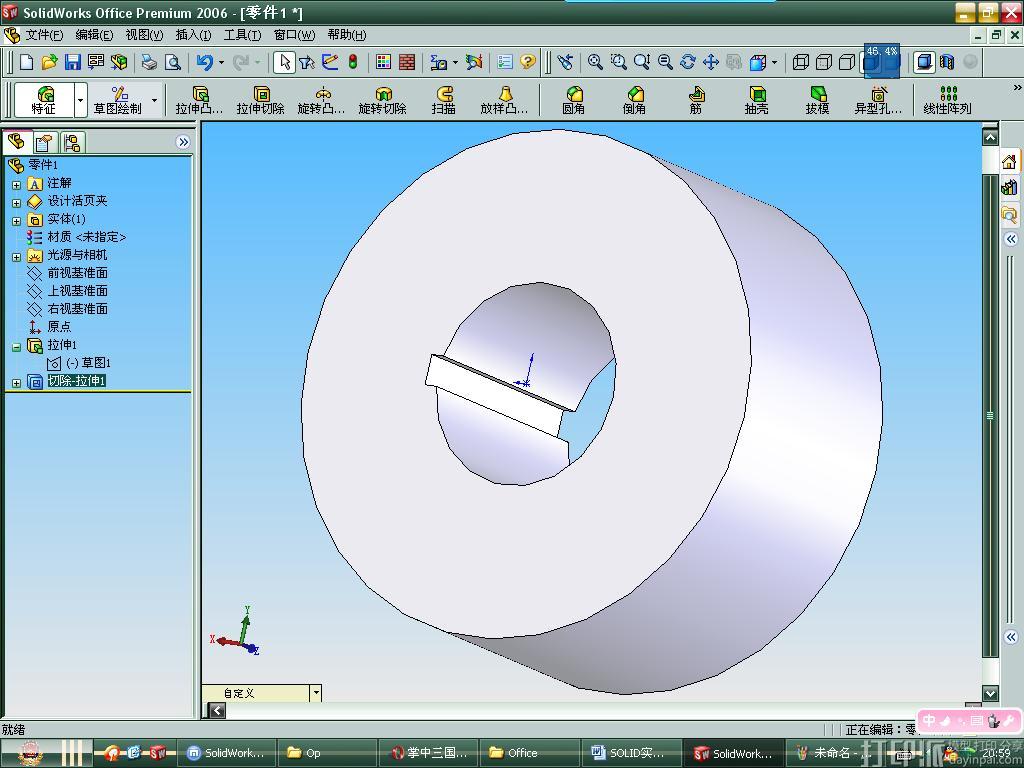The image size is (1024, 768).
Task: Toggle wireframe display mode
Action: (x=800, y=62)
